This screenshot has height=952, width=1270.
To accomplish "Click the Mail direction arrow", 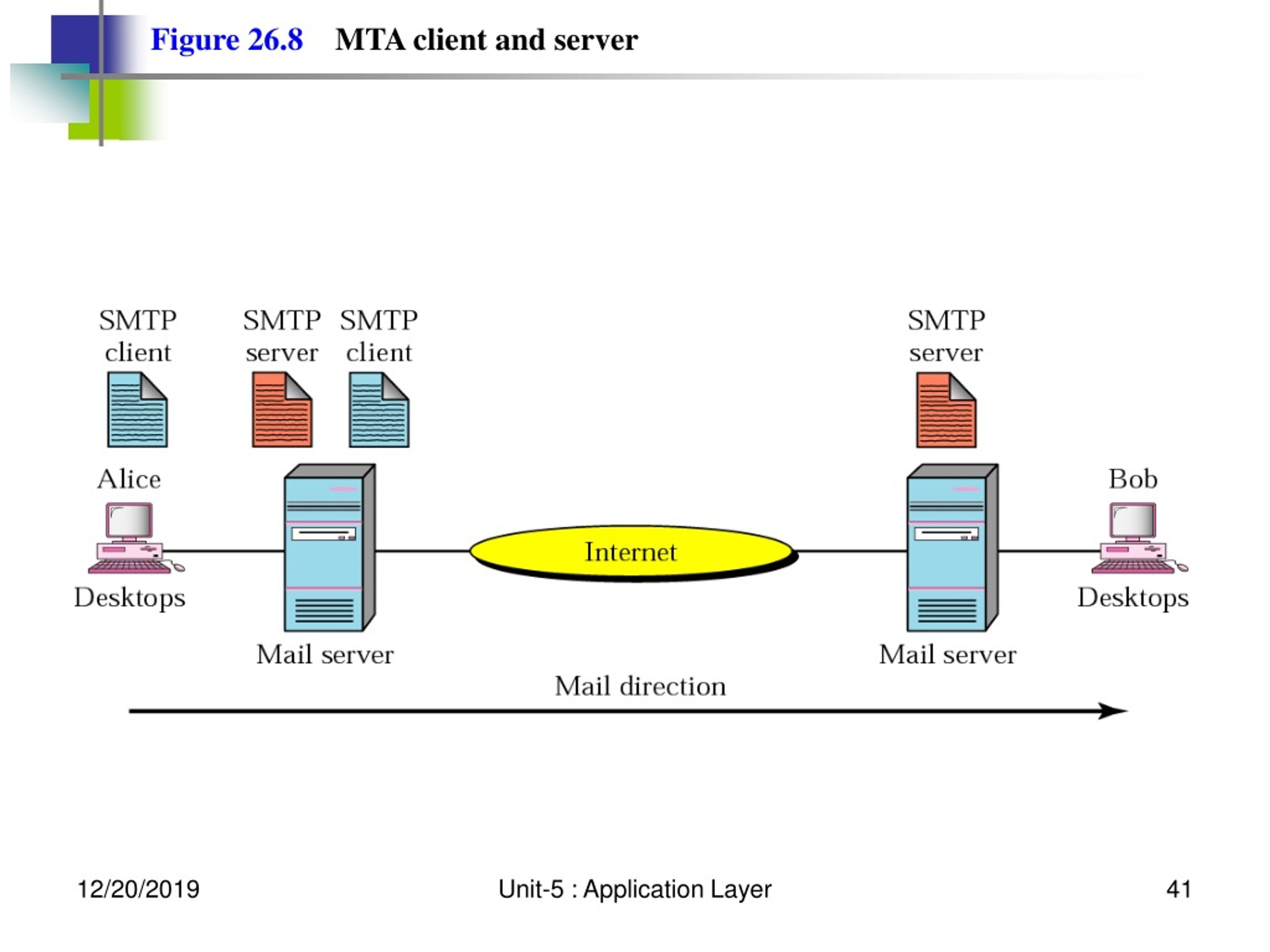I will (x=628, y=711).
